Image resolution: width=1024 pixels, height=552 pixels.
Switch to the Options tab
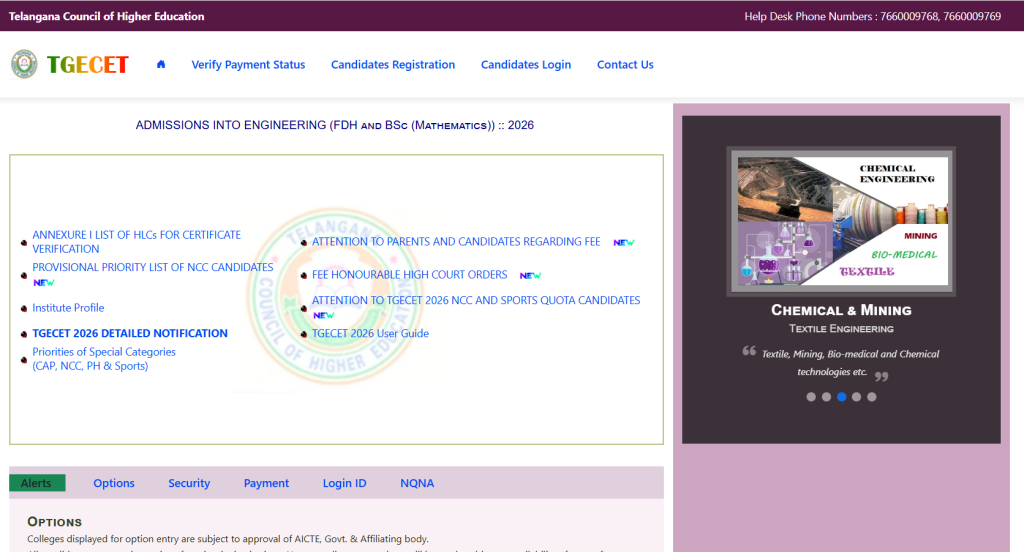click(114, 483)
